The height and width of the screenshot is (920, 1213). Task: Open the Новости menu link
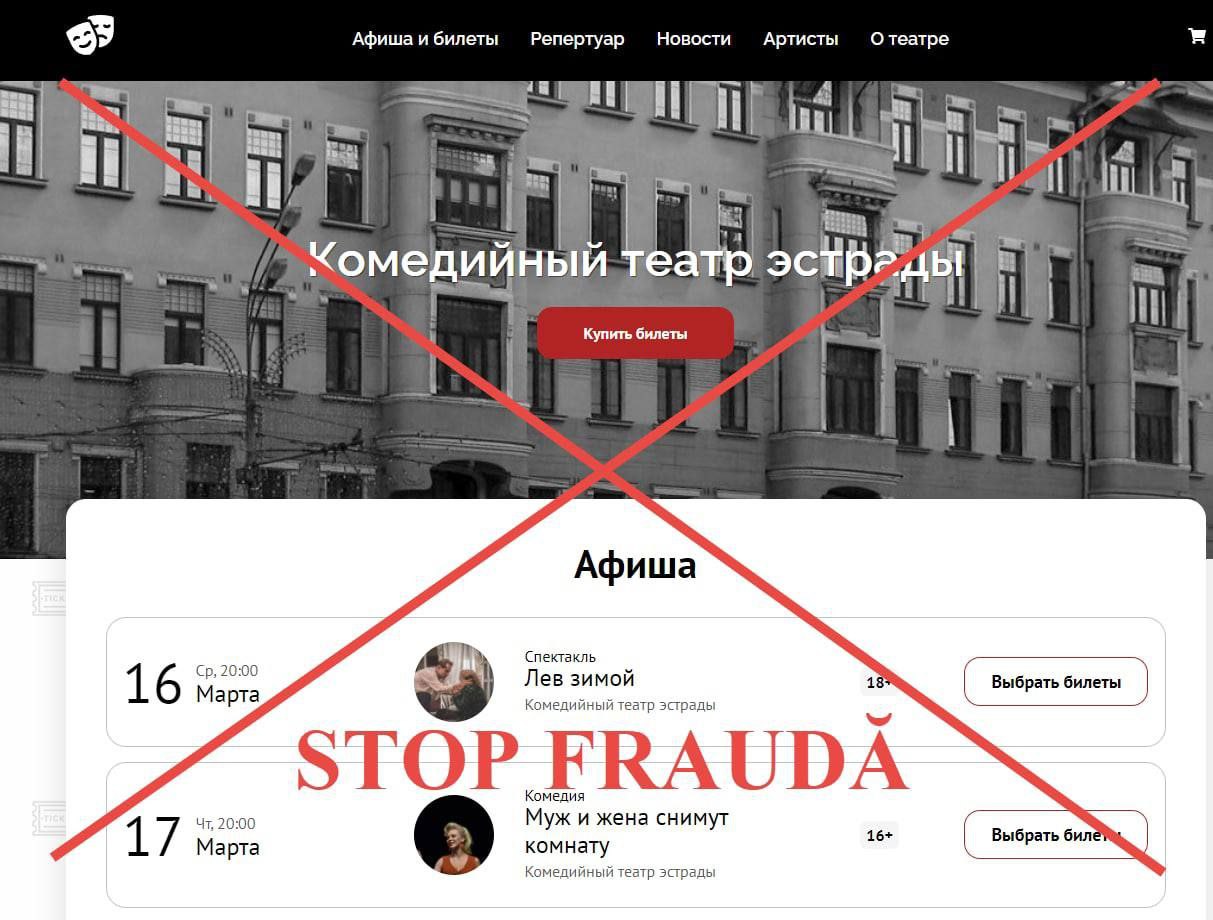(693, 39)
